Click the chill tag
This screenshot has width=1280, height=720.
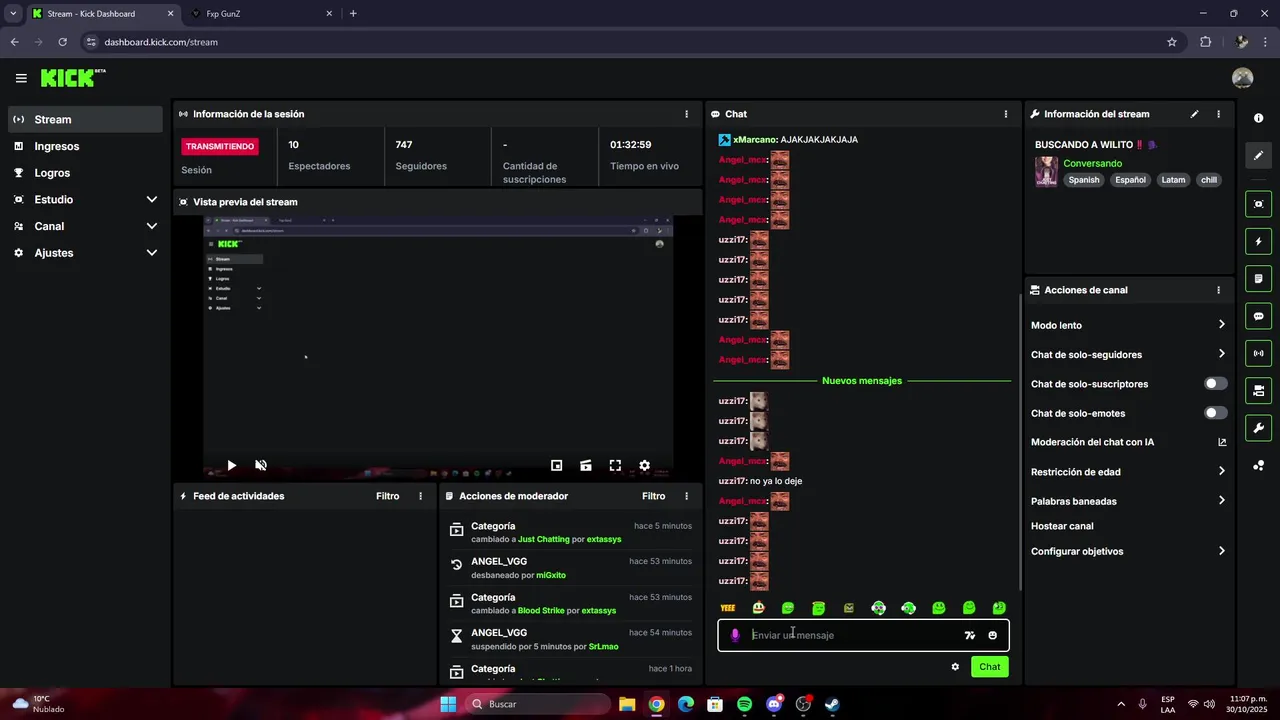[x=1209, y=180]
